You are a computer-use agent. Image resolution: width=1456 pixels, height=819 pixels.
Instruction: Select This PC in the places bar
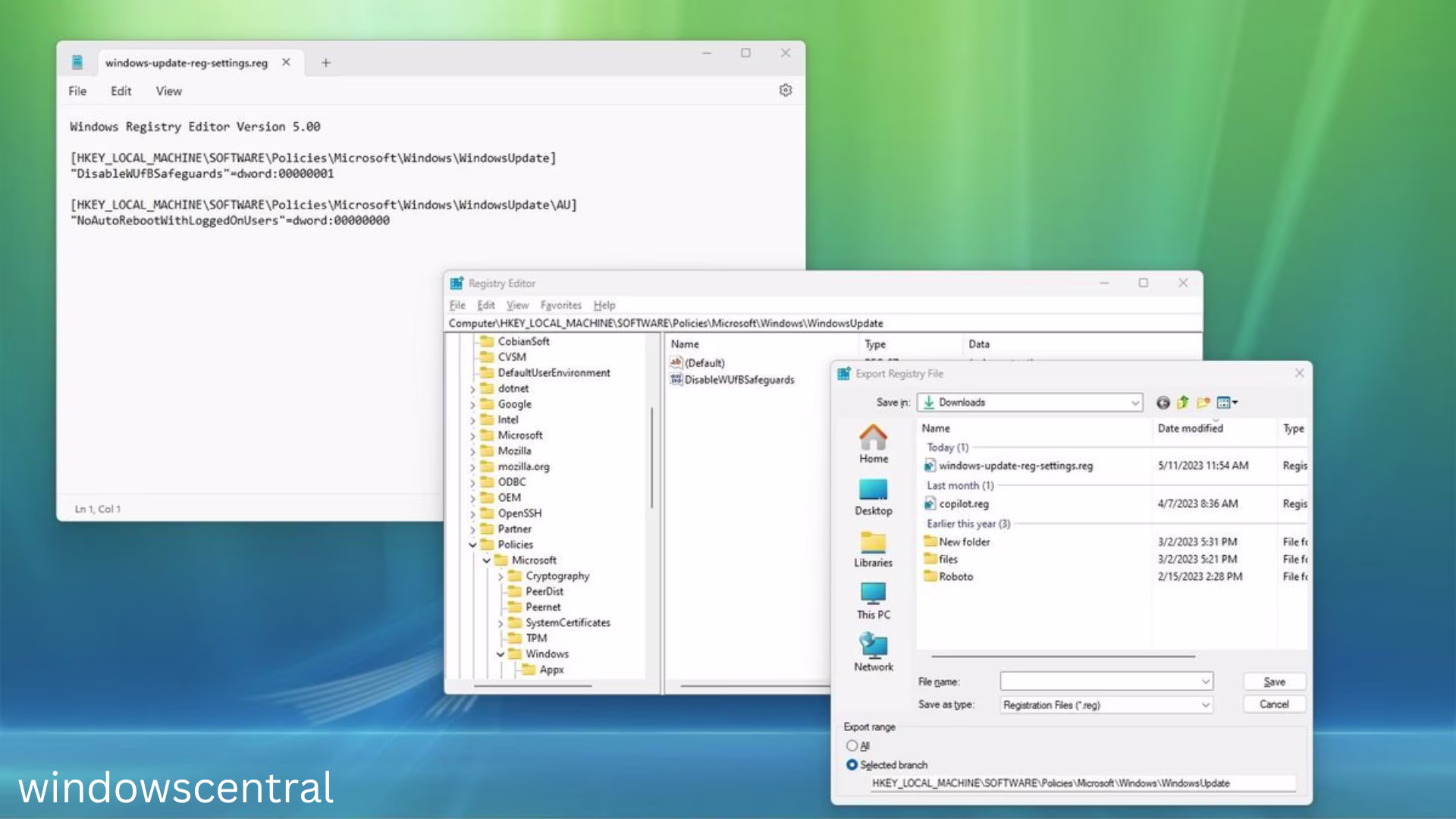click(873, 601)
